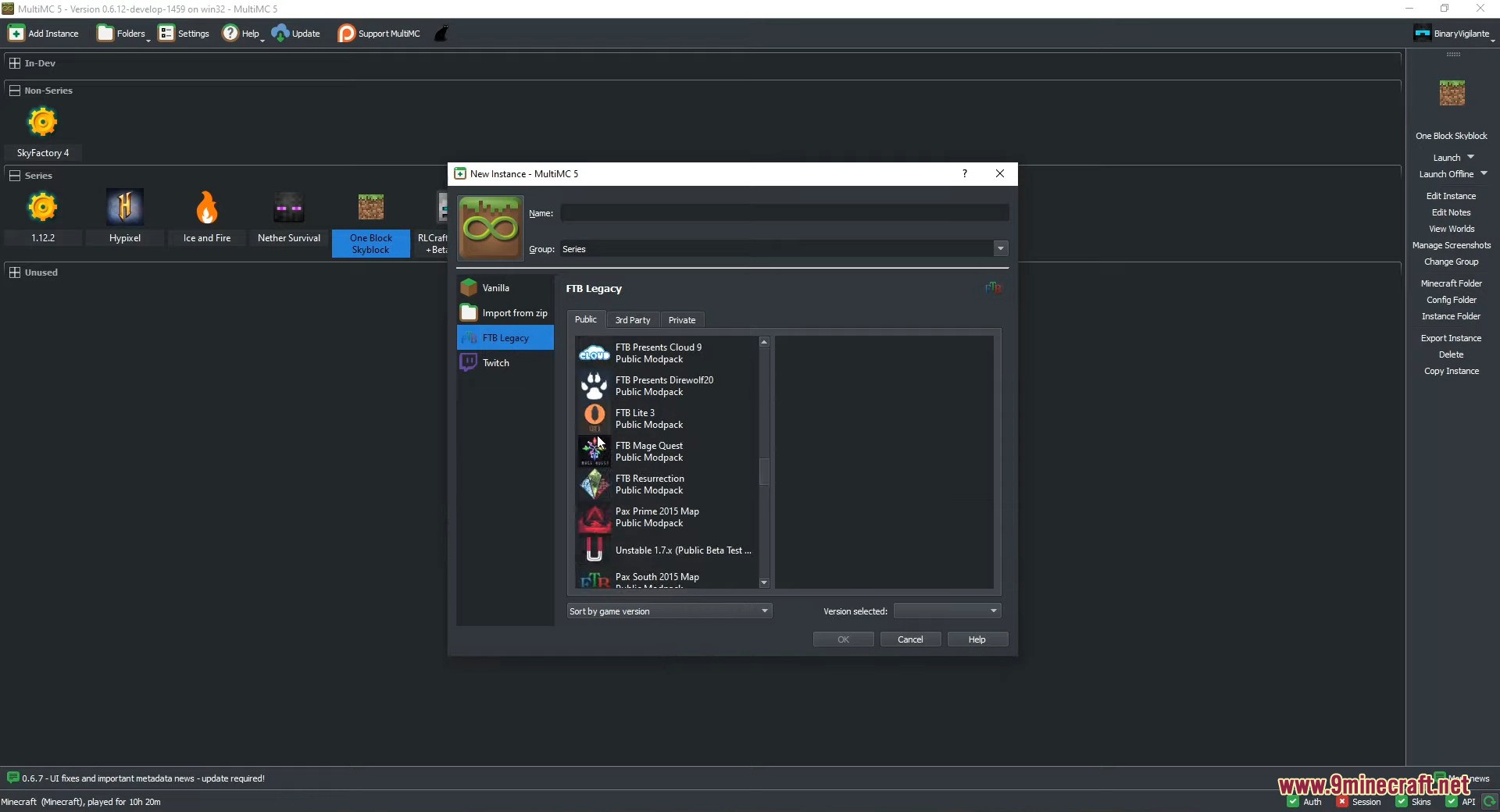Click the Support MultiMC Patreon icon
The image size is (1500, 812).
(346, 34)
